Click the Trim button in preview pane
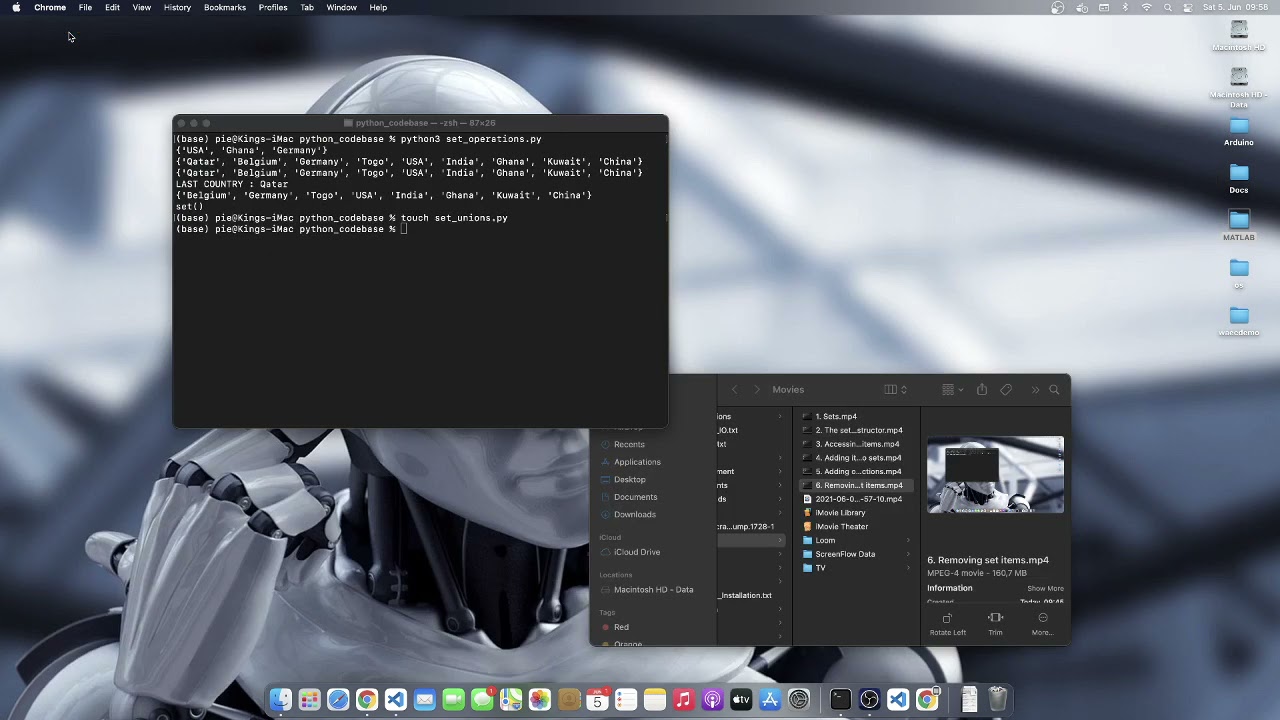The image size is (1280, 720). tap(995, 623)
